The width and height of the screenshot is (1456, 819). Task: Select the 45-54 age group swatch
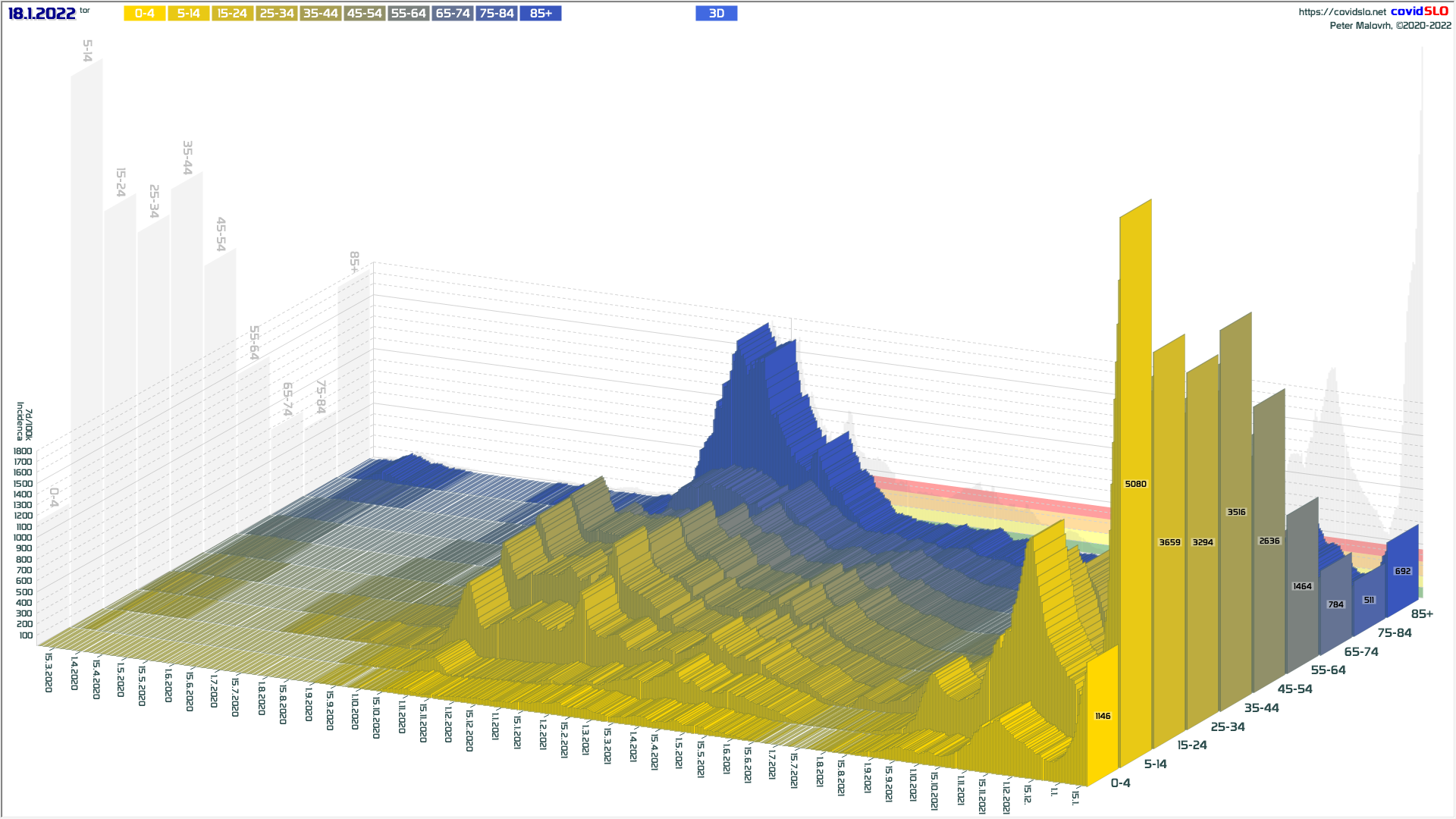coord(364,14)
